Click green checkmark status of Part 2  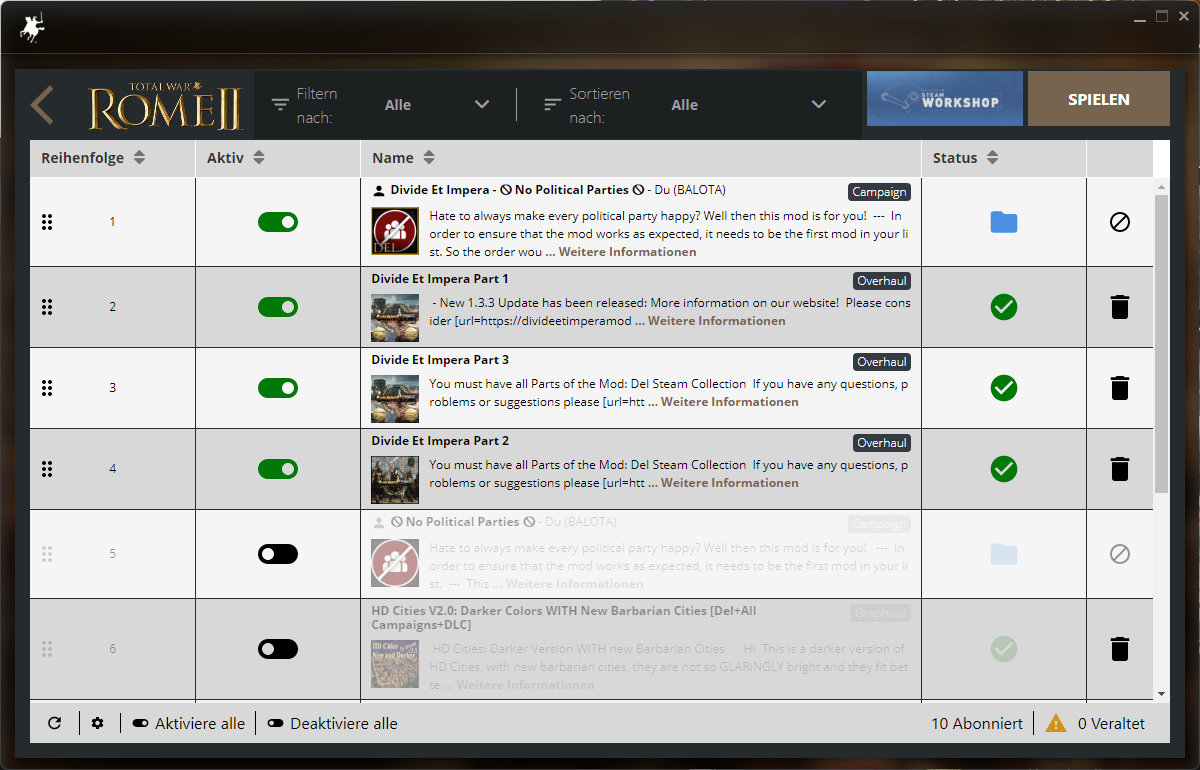click(x=1004, y=469)
